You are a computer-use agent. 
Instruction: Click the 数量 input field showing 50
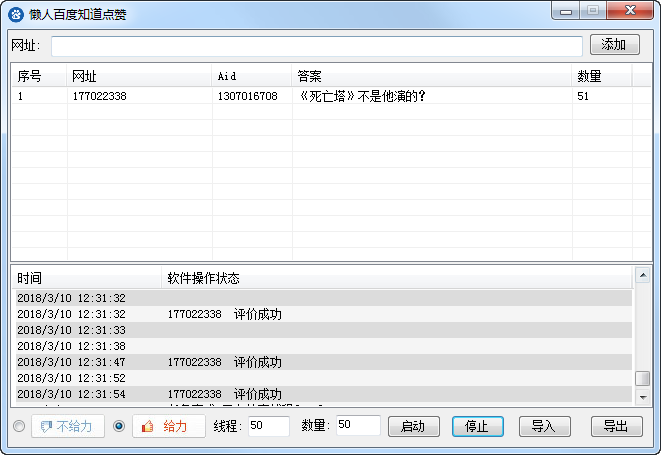pos(358,425)
